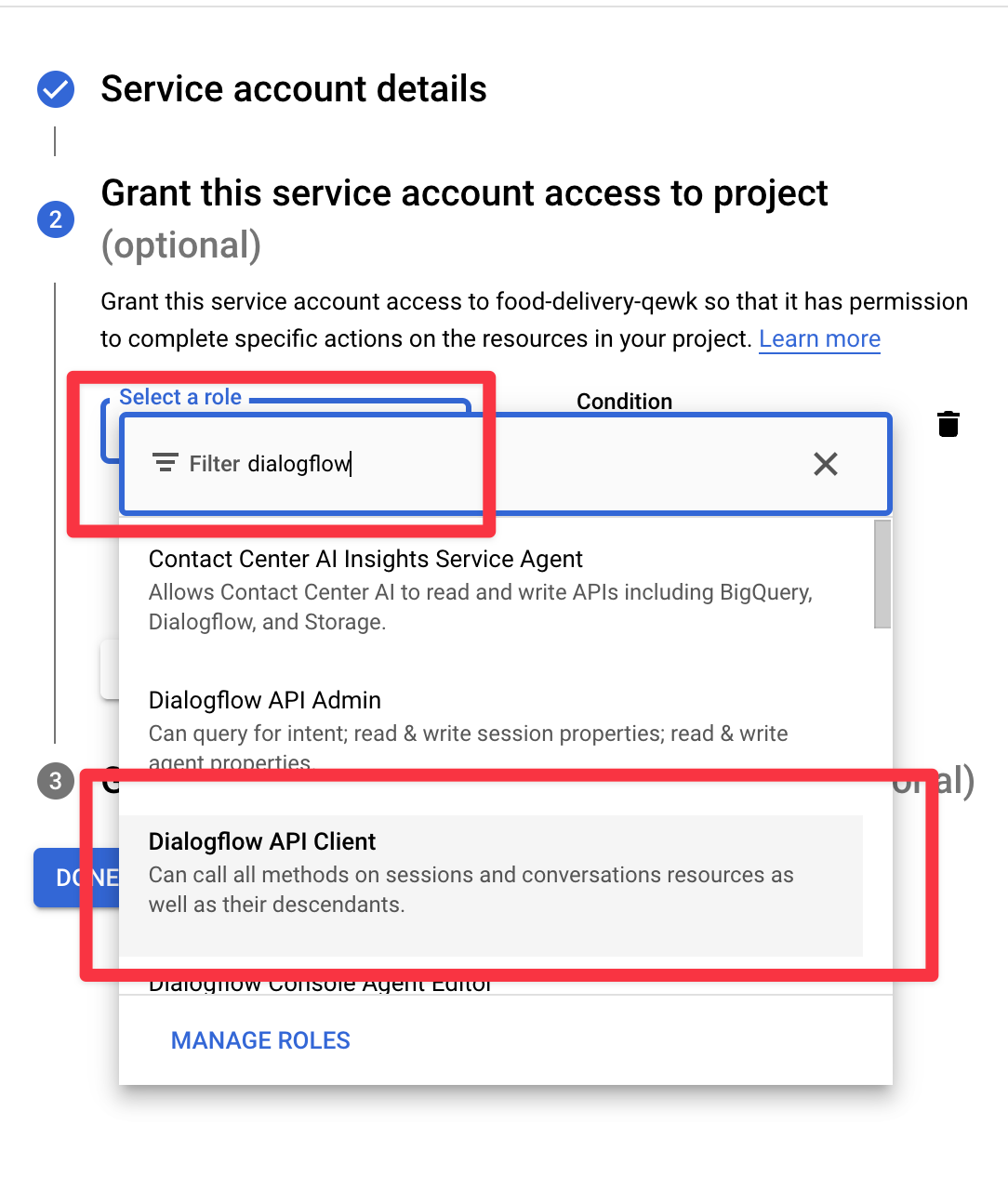The height and width of the screenshot is (1203, 1008).
Task: Click the Dialogflow API Client description text
Action: (471, 890)
